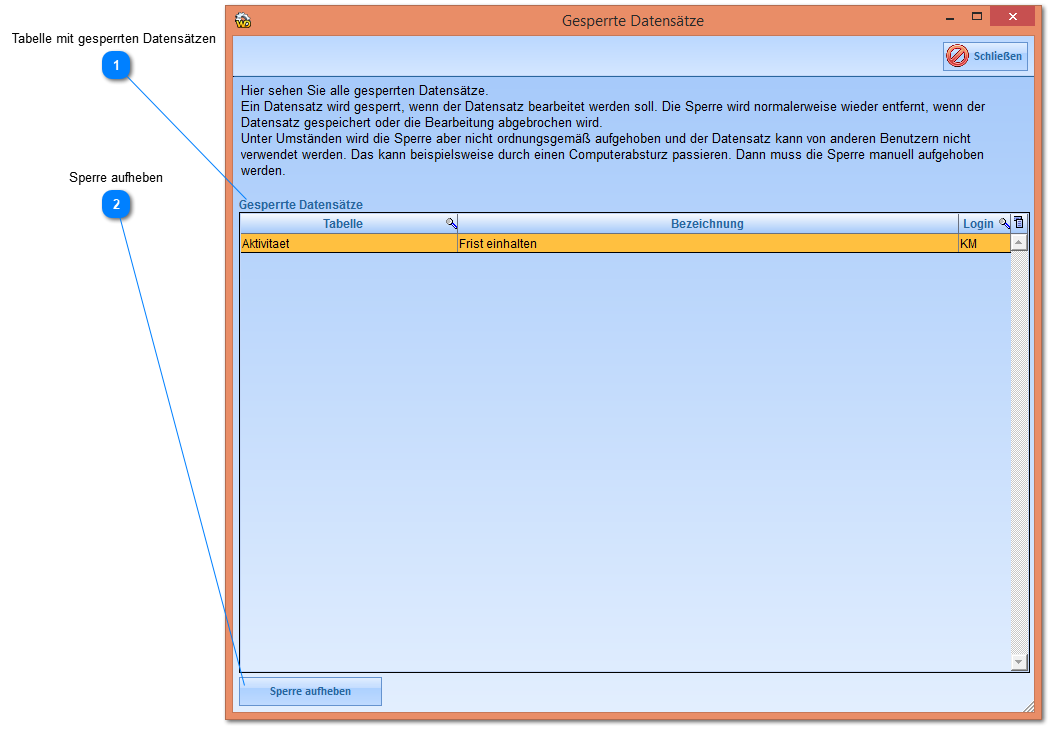This screenshot has width=1051, height=729.
Task: Click the scrollbar down arrow
Action: click(x=1019, y=662)
